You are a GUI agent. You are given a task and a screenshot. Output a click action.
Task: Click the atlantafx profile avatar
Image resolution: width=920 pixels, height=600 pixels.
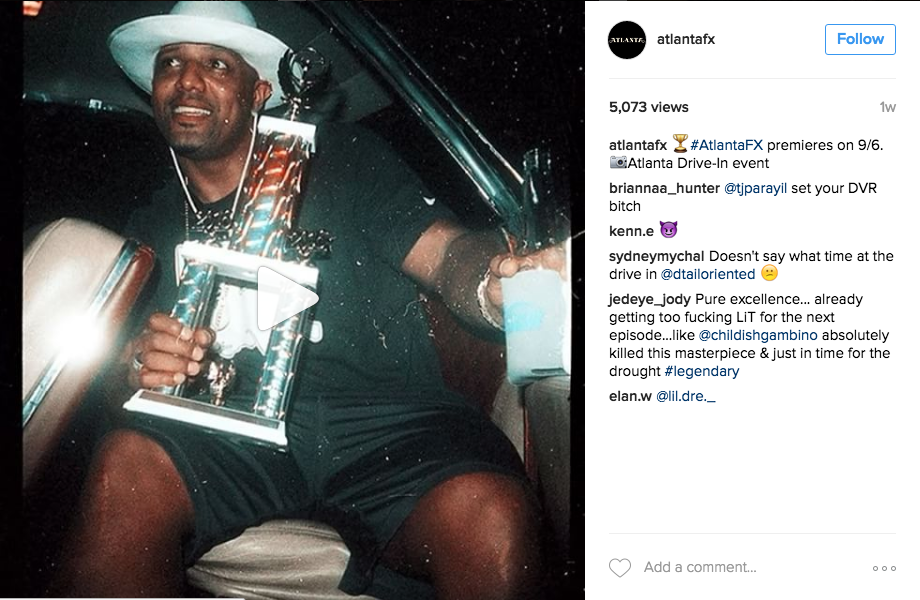[x=627, y=40]
